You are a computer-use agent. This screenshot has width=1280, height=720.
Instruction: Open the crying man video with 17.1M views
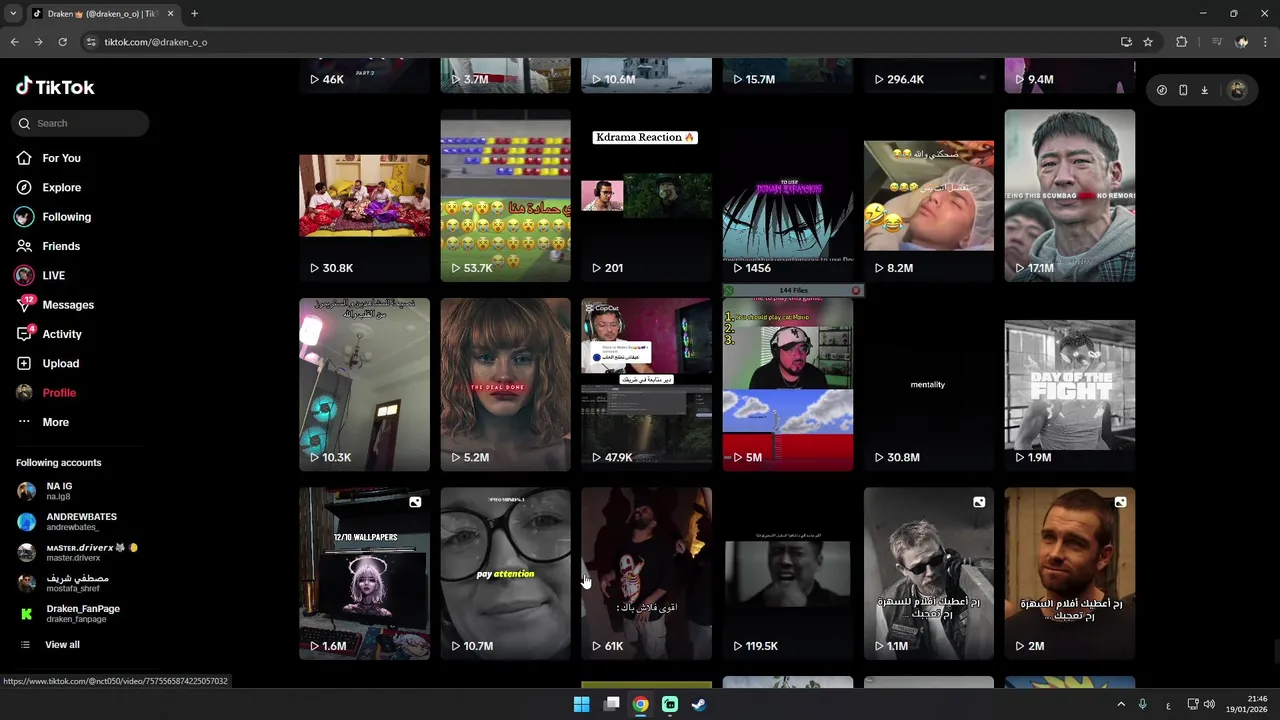click(1069, 196)
